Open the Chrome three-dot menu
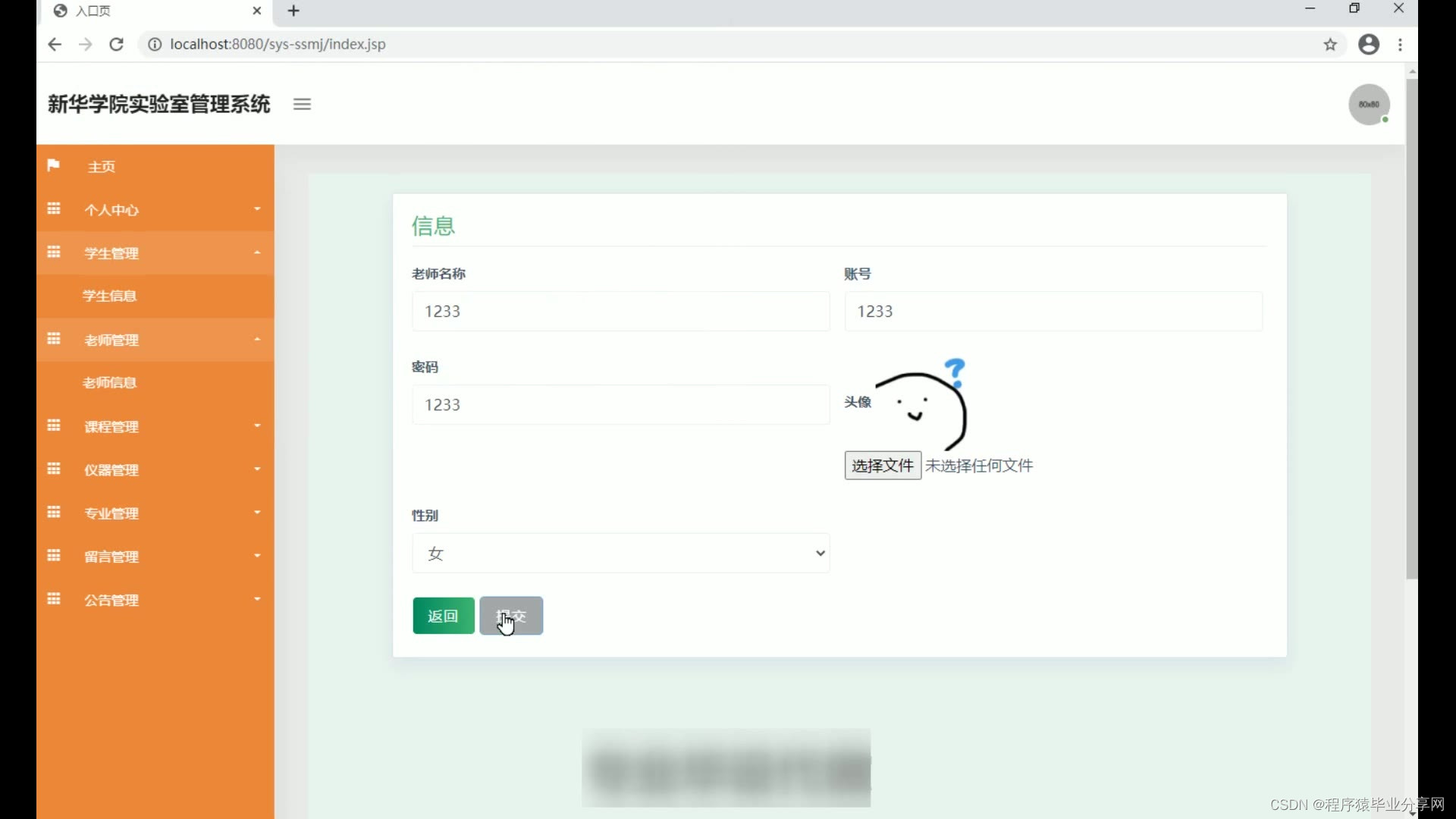Viewport: 1456px width, 819px height. [x=1400, y=45]
